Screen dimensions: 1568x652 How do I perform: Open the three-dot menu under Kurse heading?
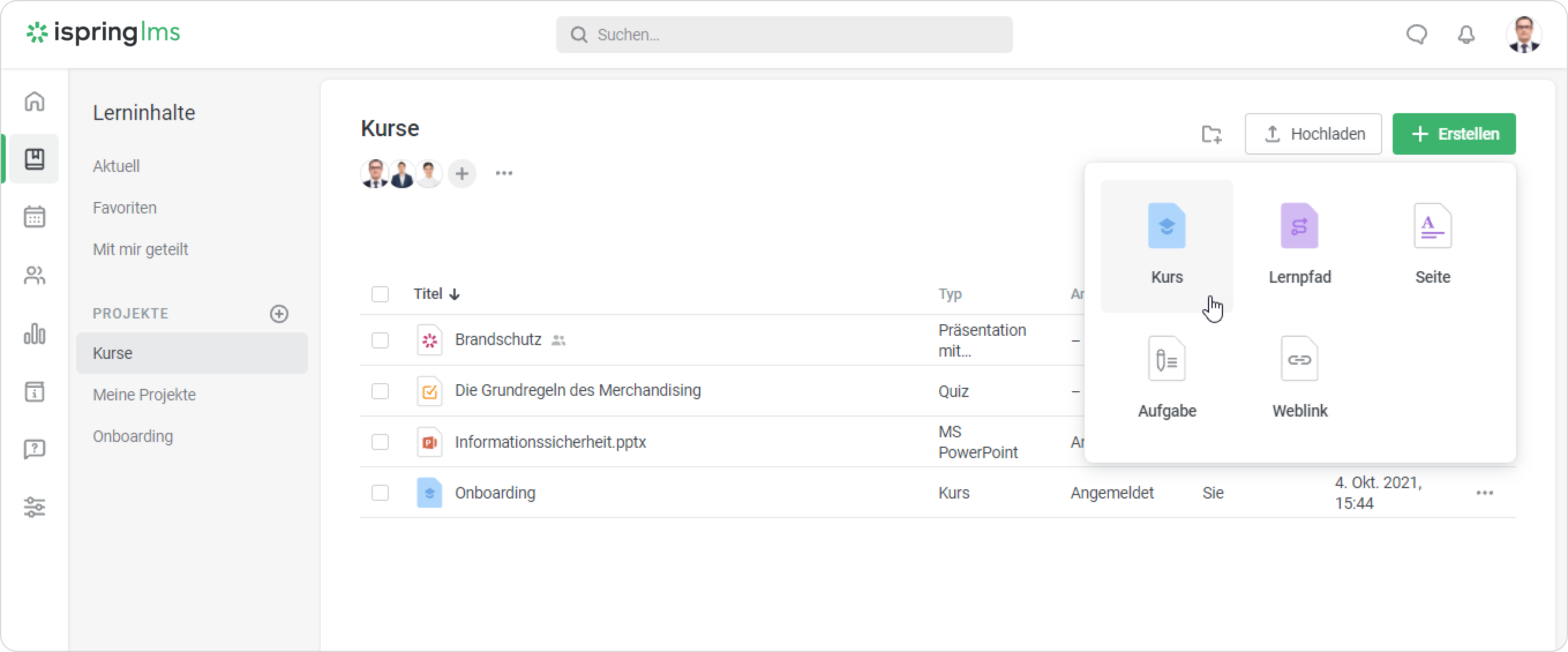click(504, 174)
